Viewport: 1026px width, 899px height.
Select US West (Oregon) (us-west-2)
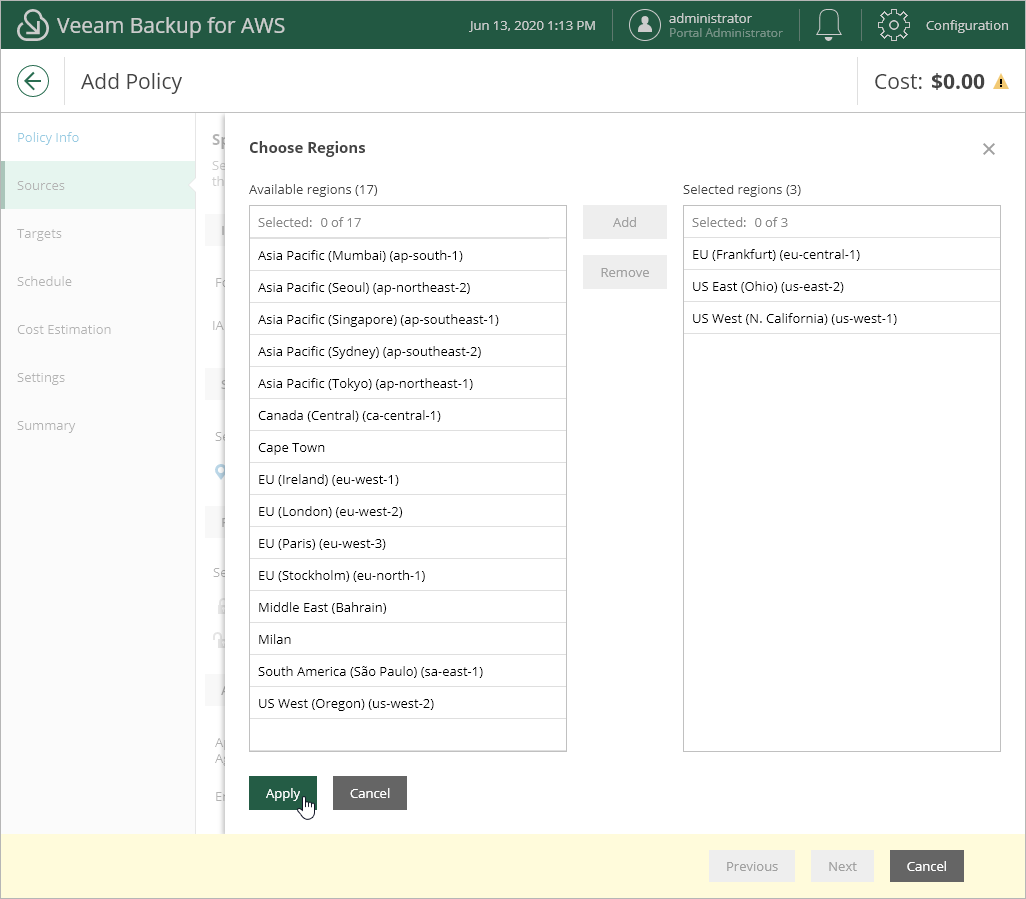[408, 704]
